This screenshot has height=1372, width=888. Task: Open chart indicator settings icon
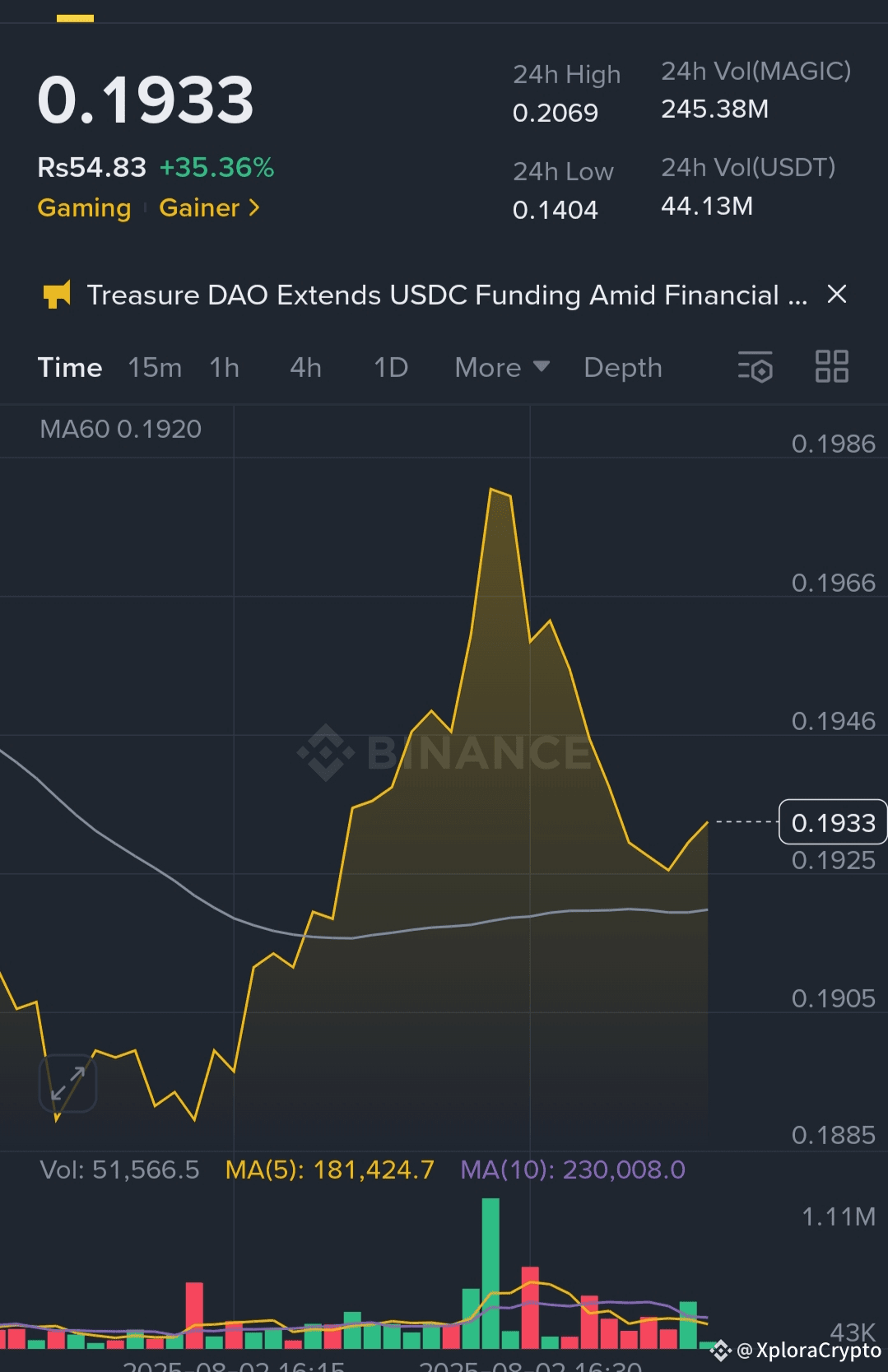tap(755, 367)
